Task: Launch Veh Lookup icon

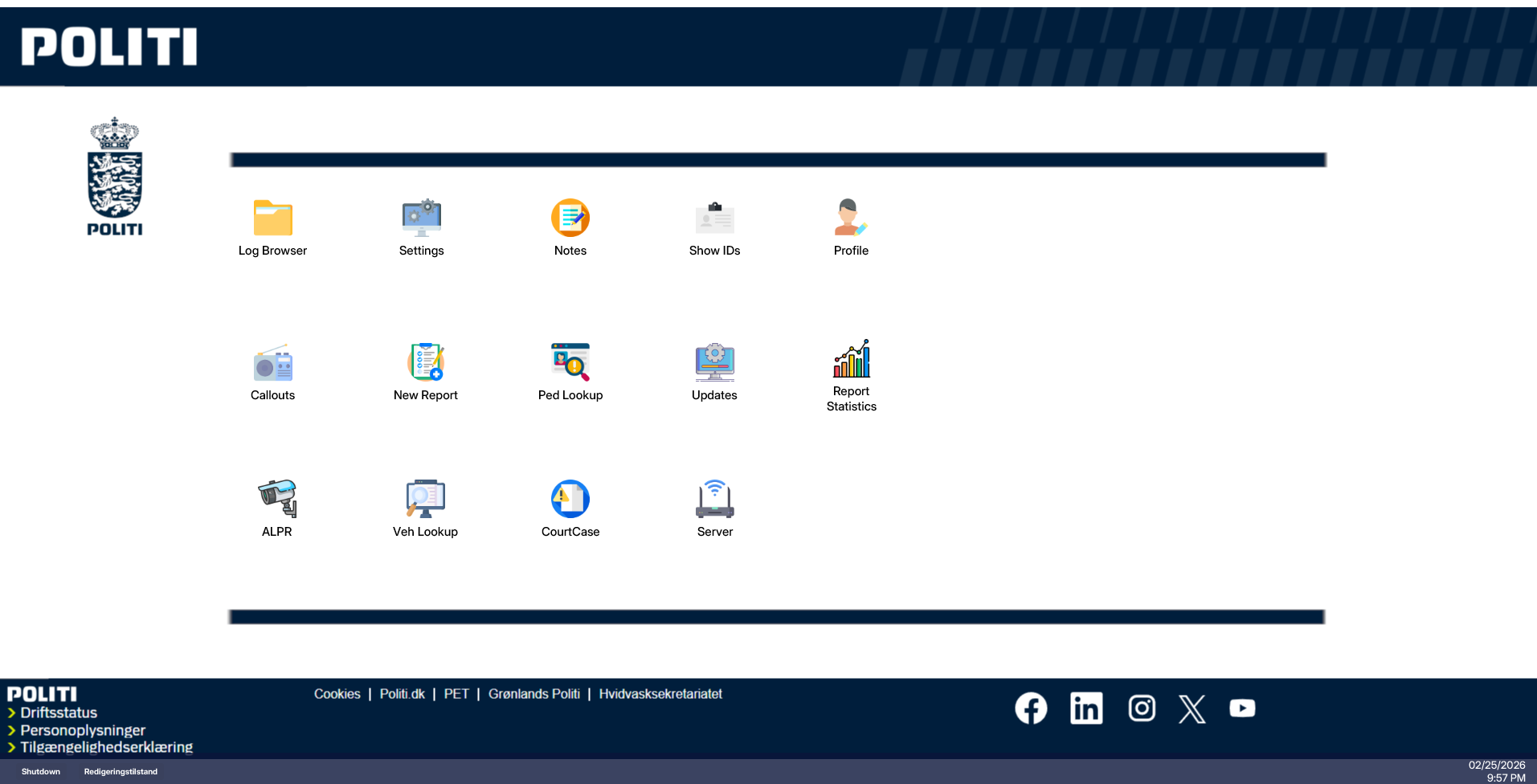Action: point(425,499)
